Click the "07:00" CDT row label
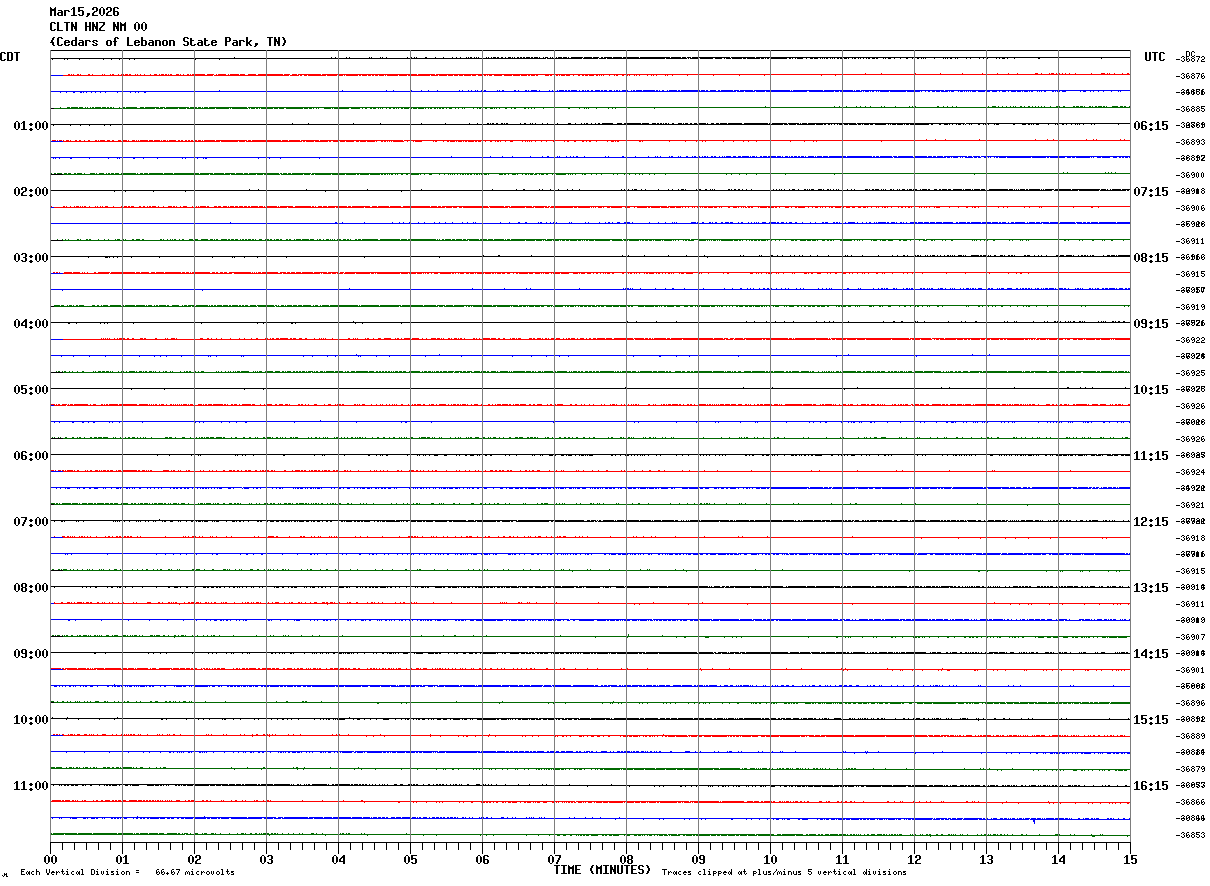The width and height of the screenshot is (1210, 886). 31,522
